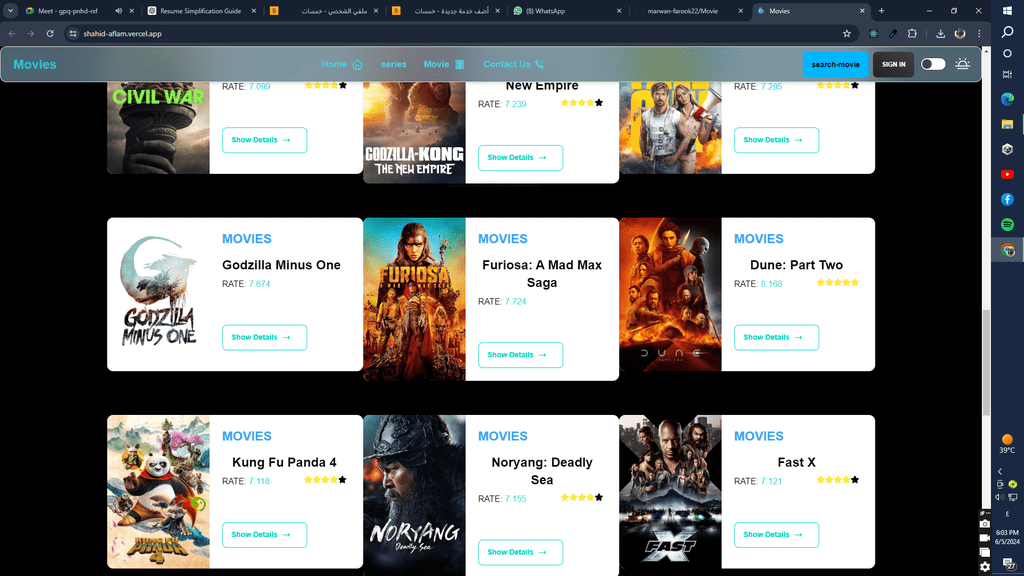Click the 39°C weather widget in taskbar

tap(1007, 444)
